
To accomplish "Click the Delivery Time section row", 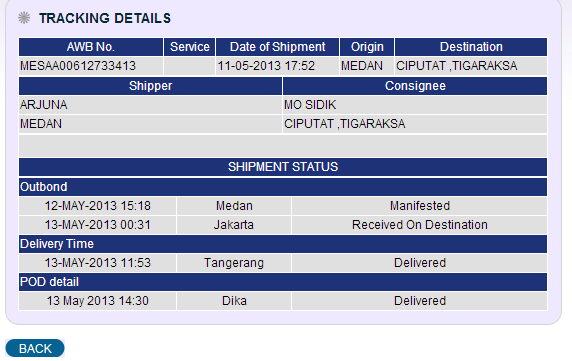I will pyautogui.click(x=283, y=244).
